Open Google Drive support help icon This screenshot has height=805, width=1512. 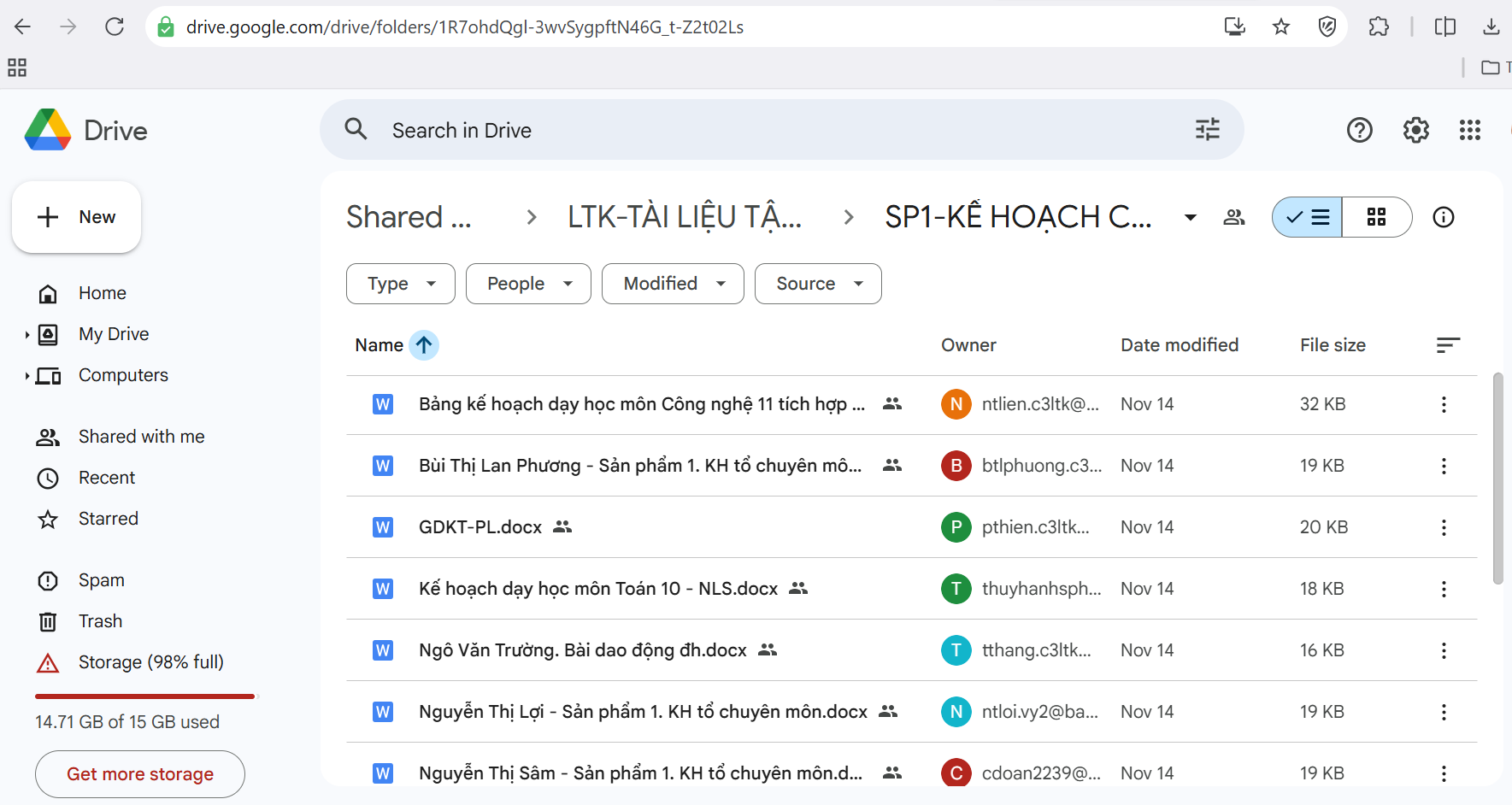pos(1359,131)
